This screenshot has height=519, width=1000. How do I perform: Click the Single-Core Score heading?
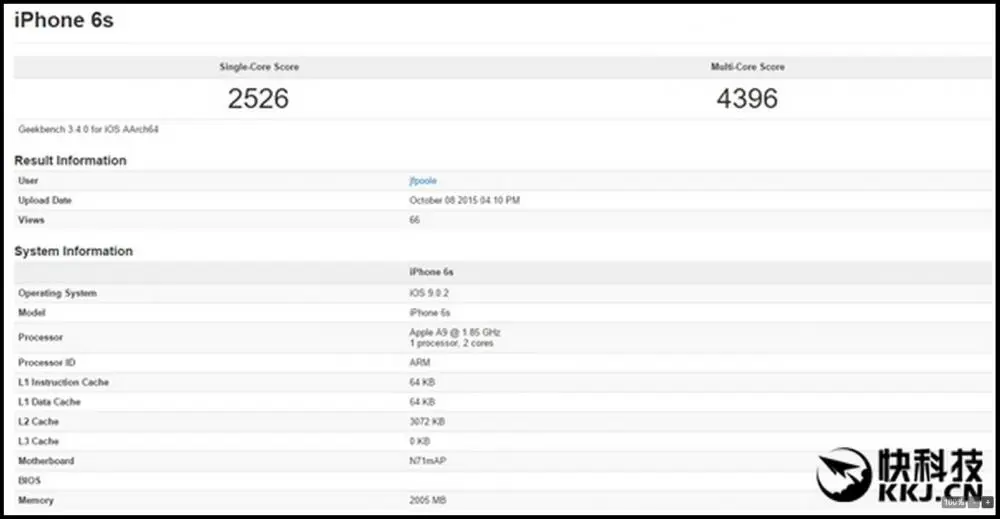click(259, 67)
